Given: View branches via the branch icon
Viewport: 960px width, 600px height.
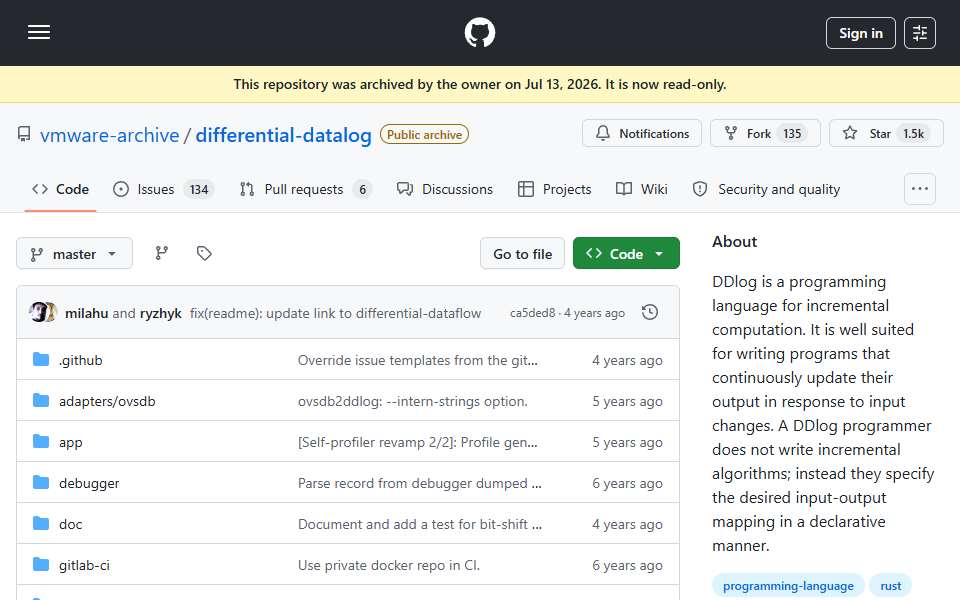Looking at the screenshot, I should (x=162, y=253).
